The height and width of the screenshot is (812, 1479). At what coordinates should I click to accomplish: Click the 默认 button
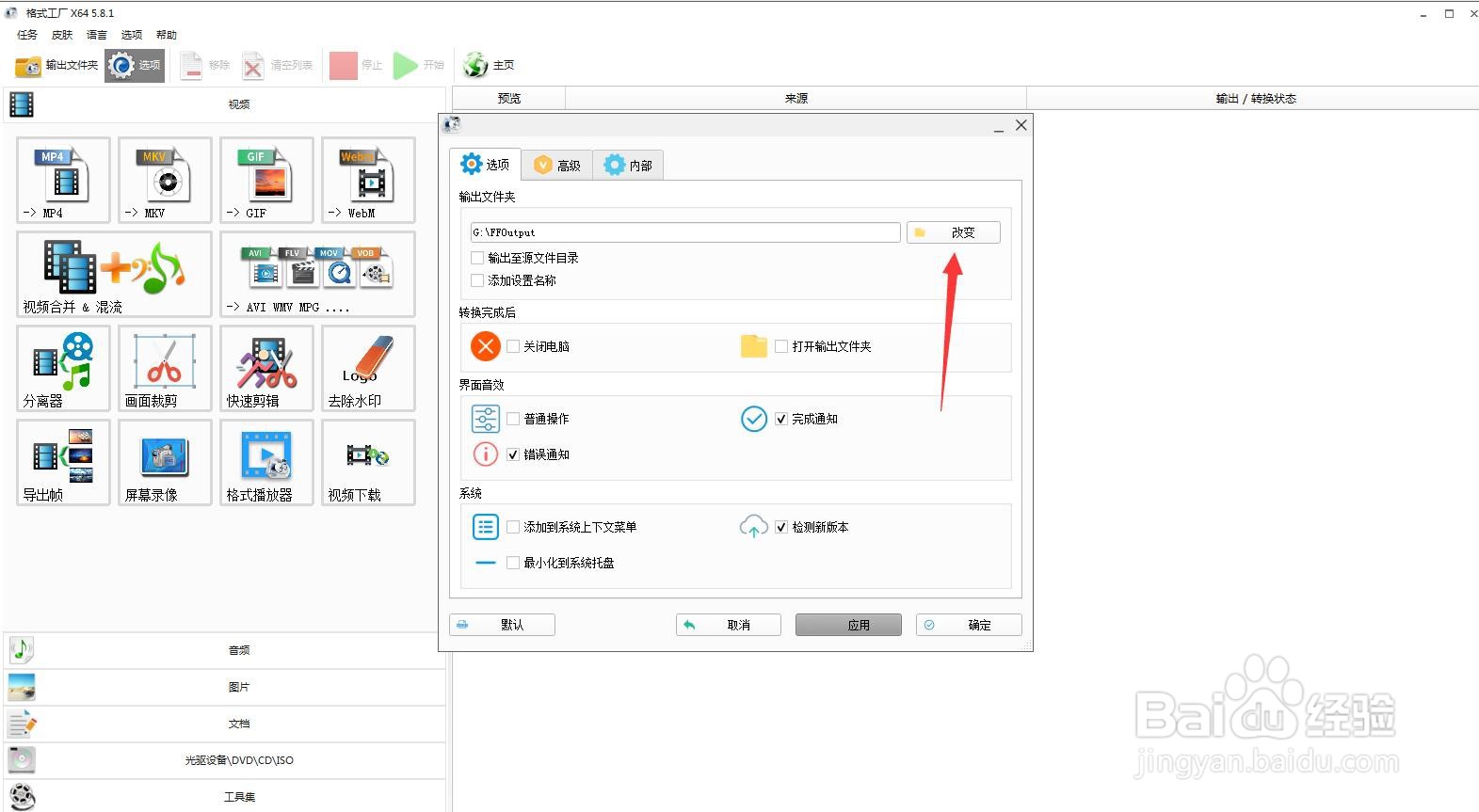(x=502, y=625)
